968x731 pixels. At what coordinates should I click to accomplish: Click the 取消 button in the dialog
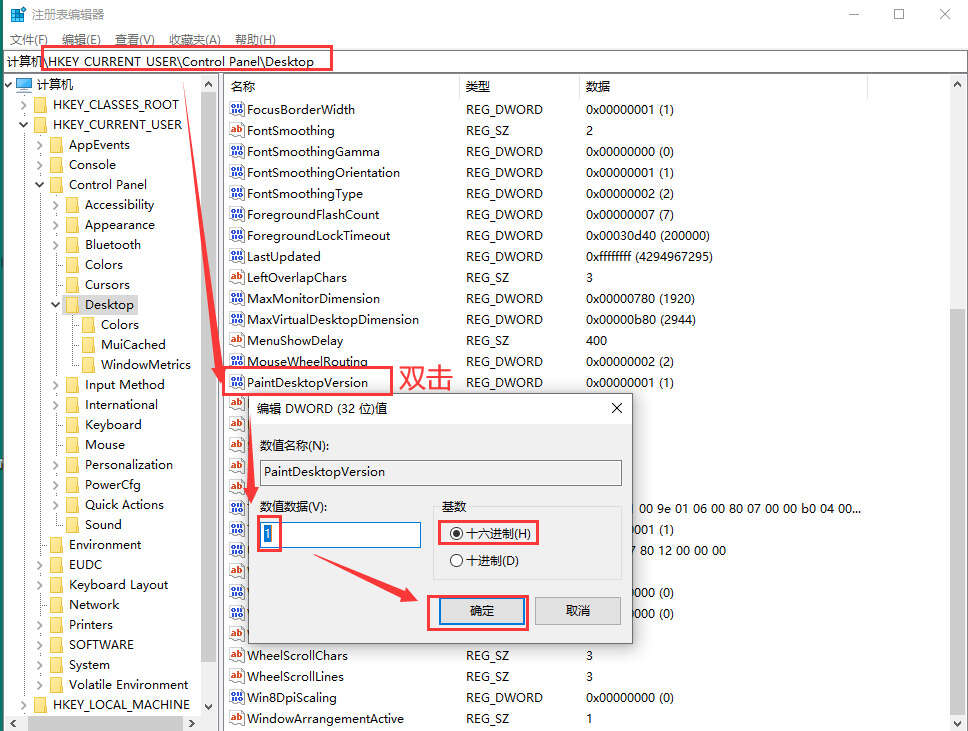click(x=578, y=611)
